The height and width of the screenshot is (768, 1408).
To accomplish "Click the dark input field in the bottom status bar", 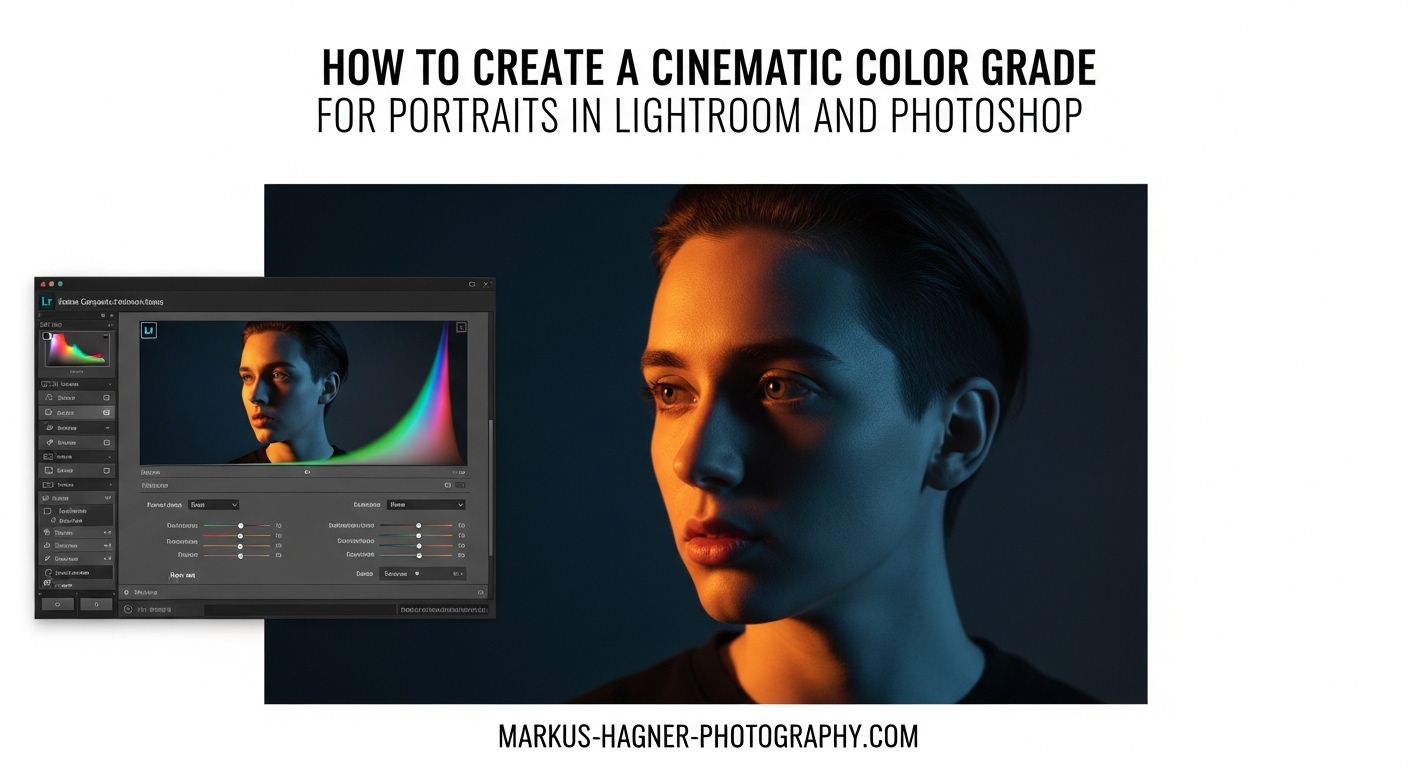I will click(x=300, y=609).
